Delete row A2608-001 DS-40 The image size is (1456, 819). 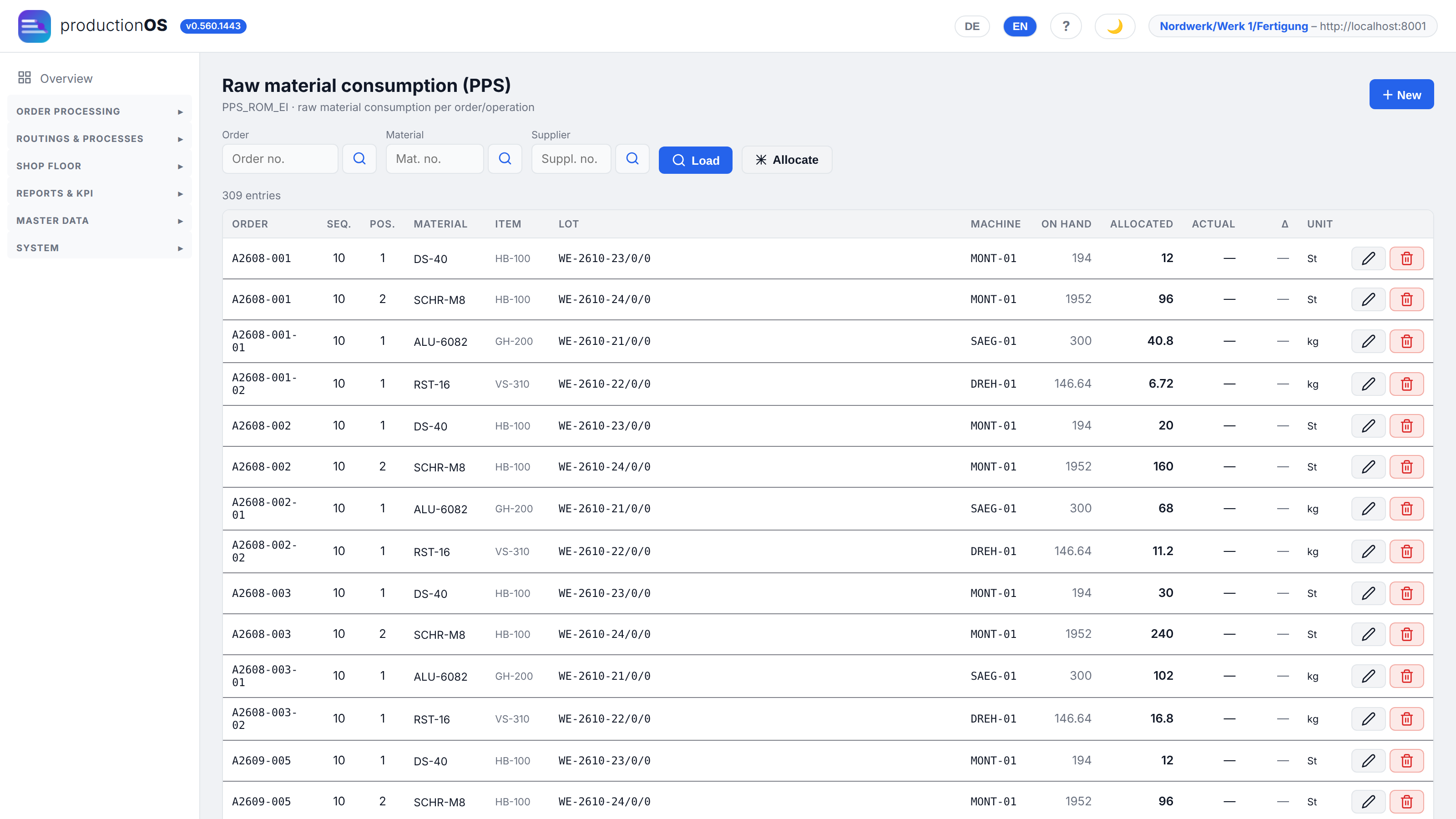click(1406, 259)
